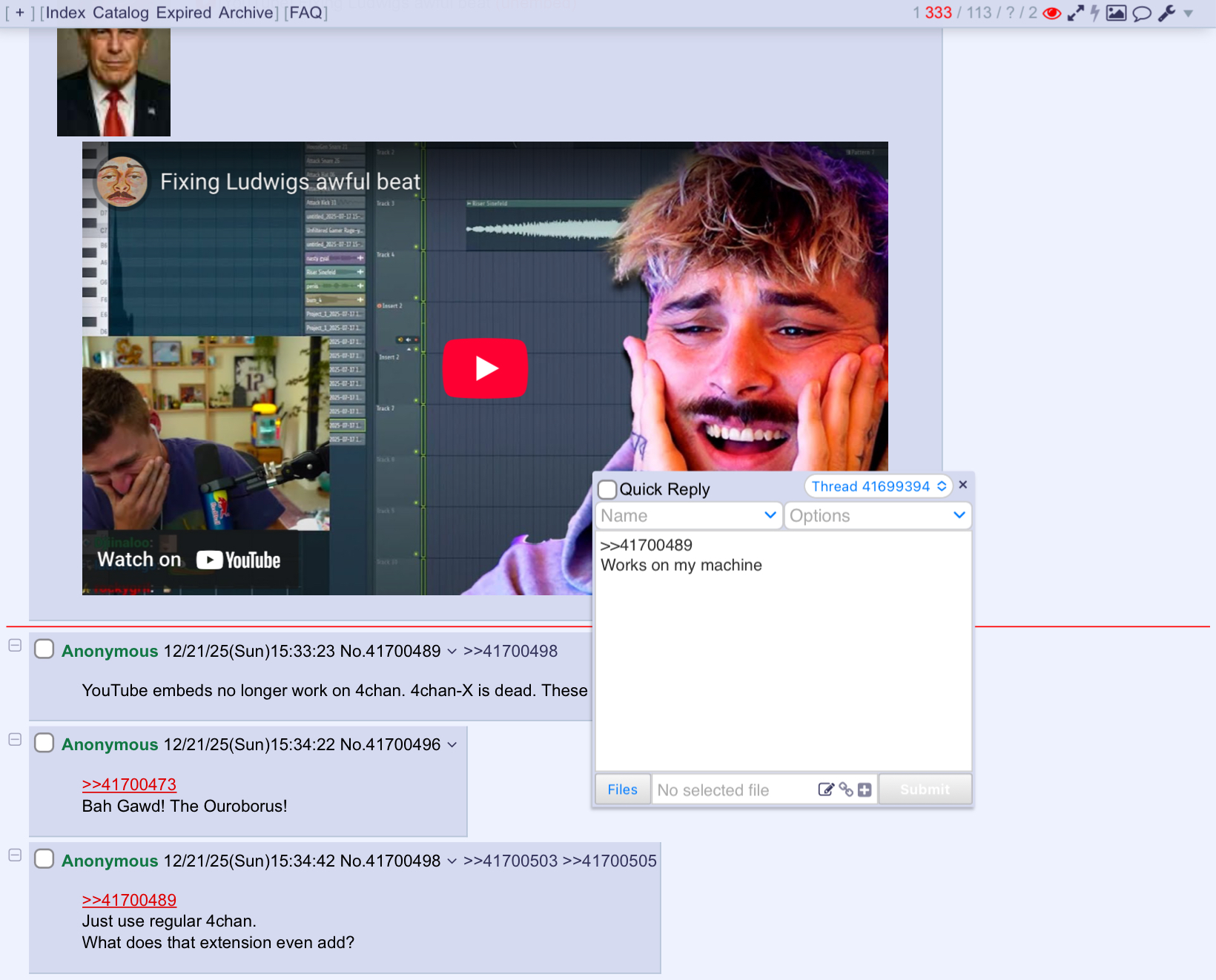The width and height of the screenshot is (1216, 980).
Task: Click backlink >>41700503
Action: tap(510, 861)
